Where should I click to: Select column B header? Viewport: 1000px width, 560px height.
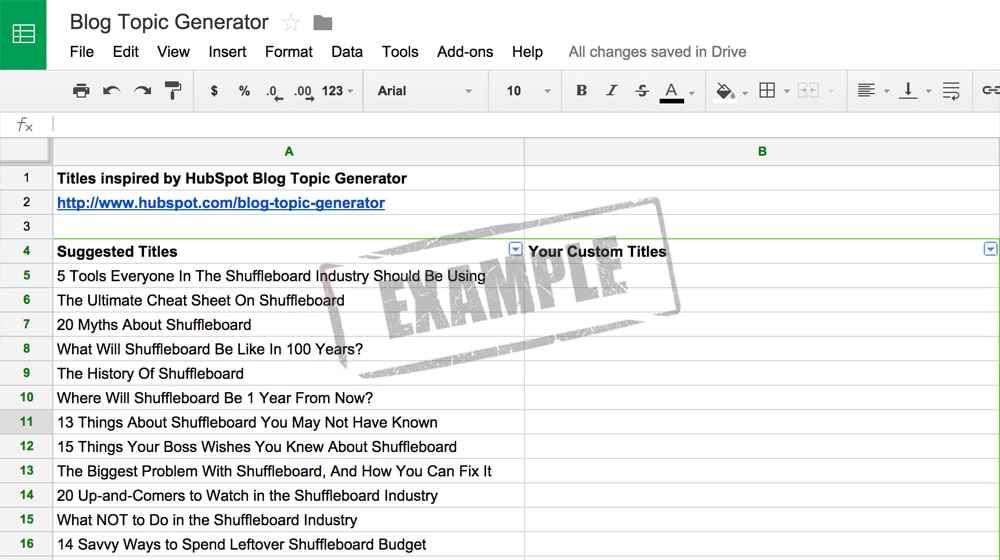tap(762, 152)
